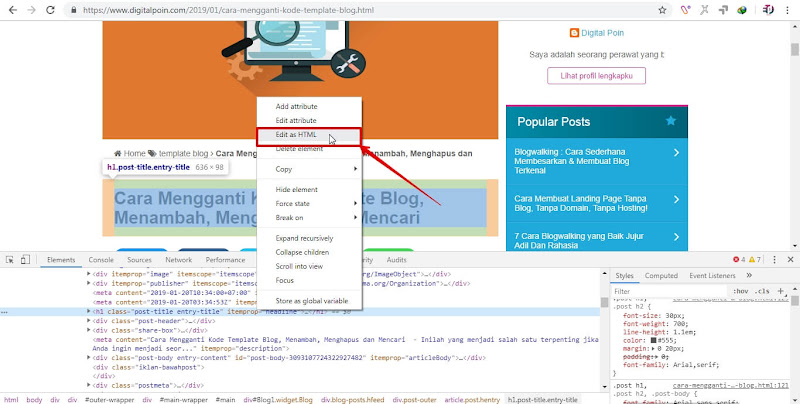Switch to the Elements tab
Screen dimensions: 800x404
[x=61, y=260]
